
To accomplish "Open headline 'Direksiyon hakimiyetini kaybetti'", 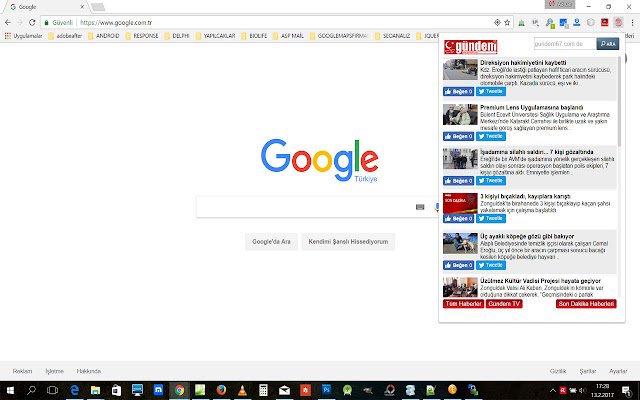I will click(x=523, y=62).
